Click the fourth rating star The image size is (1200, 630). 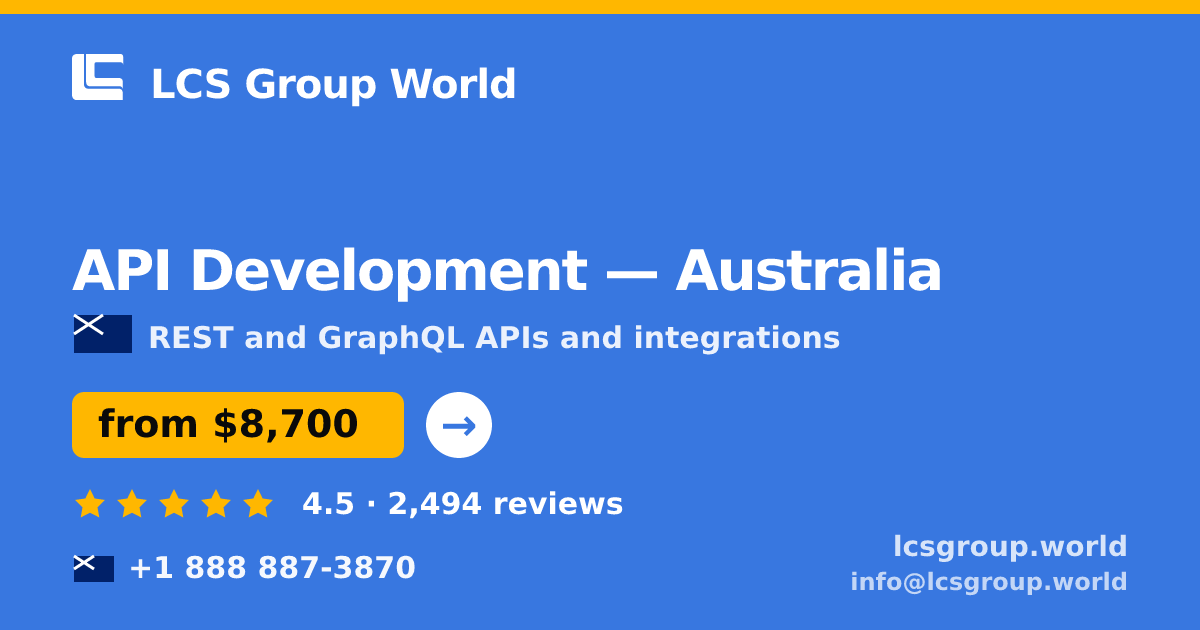pos(216,504)
